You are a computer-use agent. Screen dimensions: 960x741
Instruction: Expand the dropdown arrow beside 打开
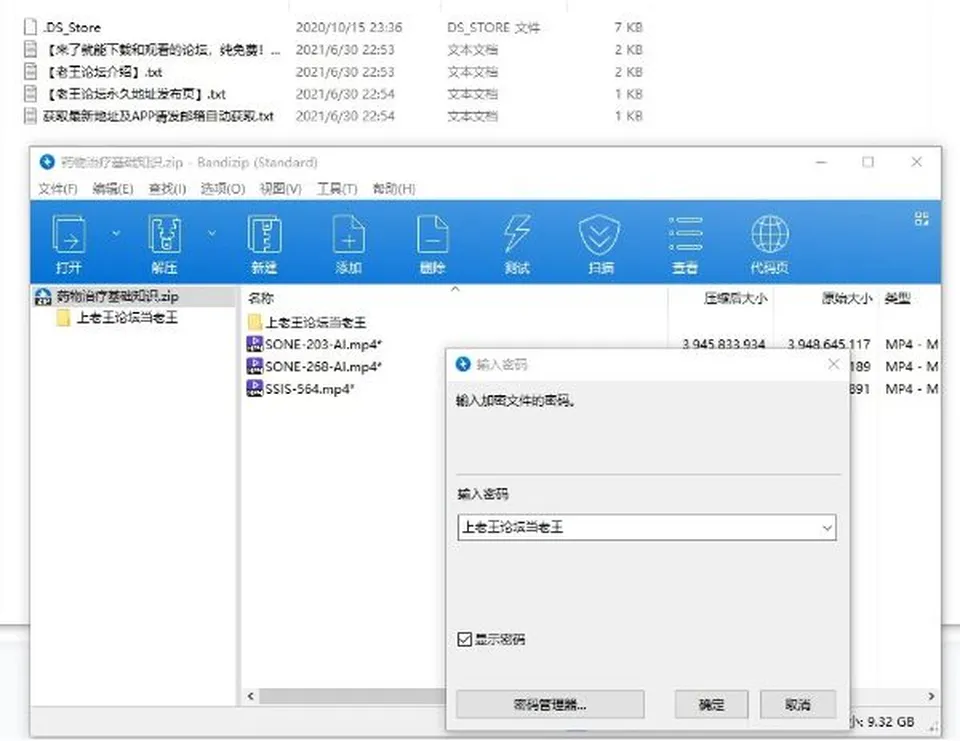116,233
